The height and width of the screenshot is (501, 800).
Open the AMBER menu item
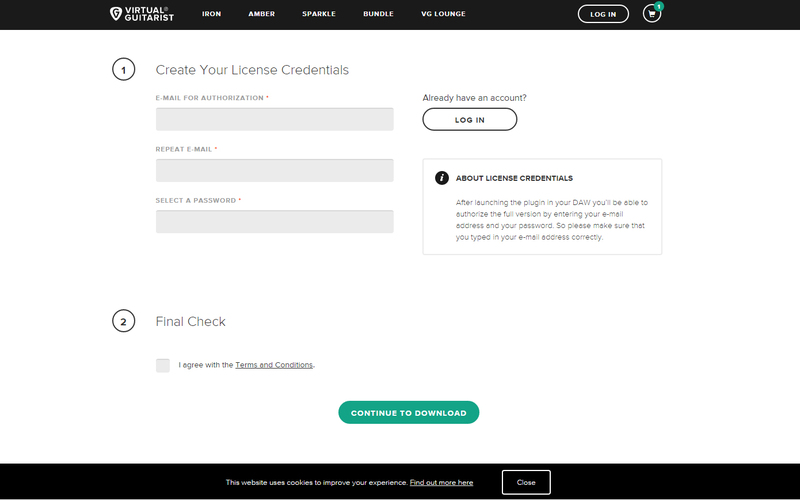[261, 14]
